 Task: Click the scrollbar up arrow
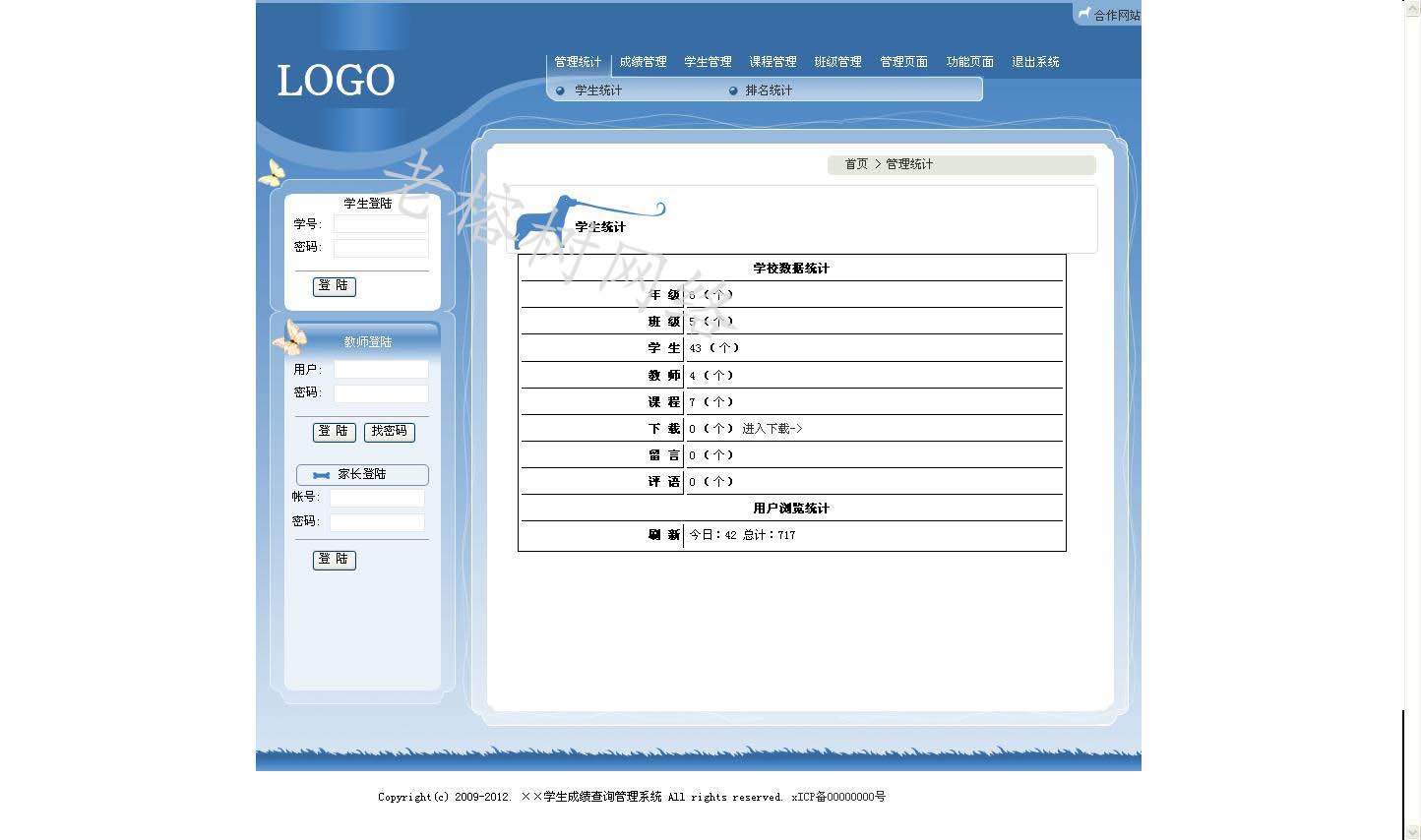coord(1412,8)
